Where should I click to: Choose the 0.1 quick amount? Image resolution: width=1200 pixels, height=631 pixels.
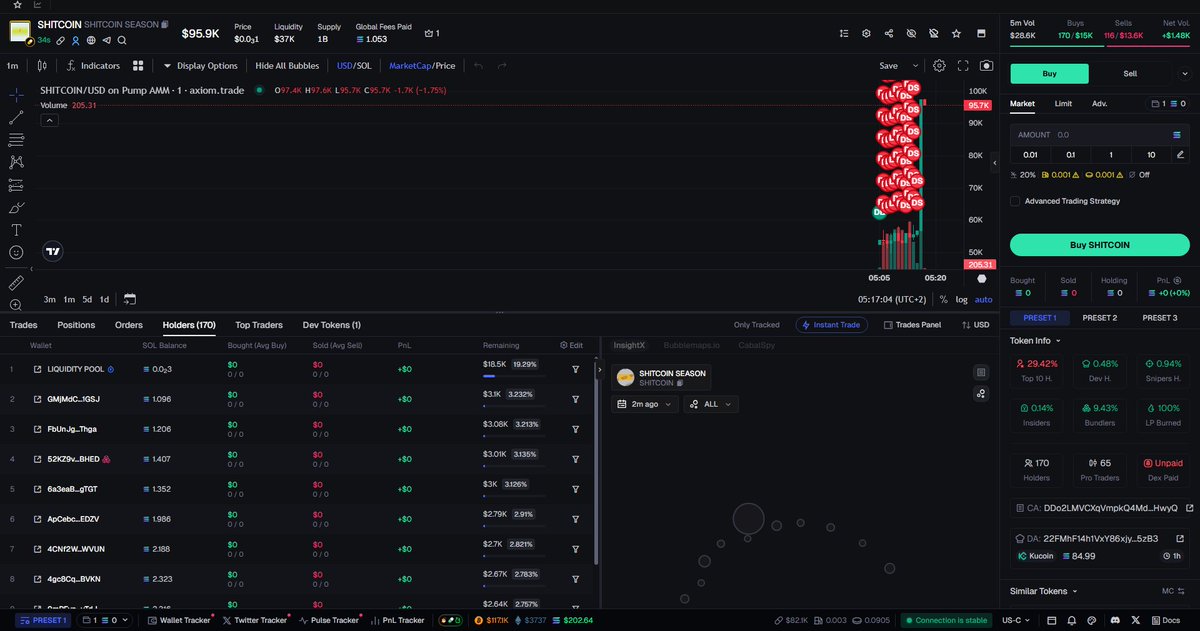(x=1070, y=155)
